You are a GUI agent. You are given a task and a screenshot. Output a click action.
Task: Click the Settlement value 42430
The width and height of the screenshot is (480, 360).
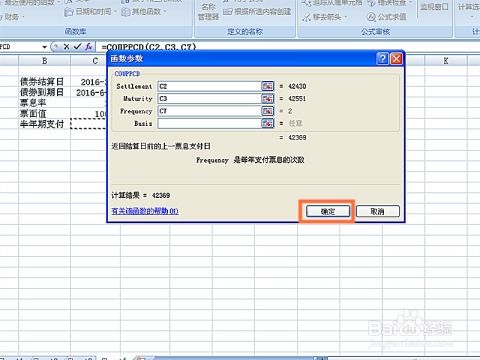[x=297, y=86]
